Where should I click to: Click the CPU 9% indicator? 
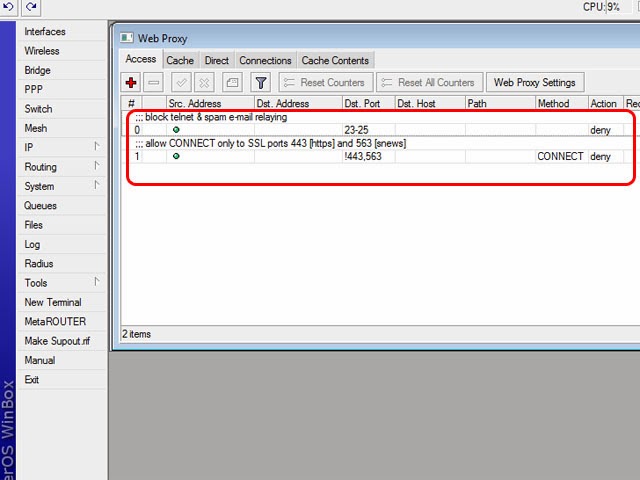pyautogui.click(x=602, y=7)
